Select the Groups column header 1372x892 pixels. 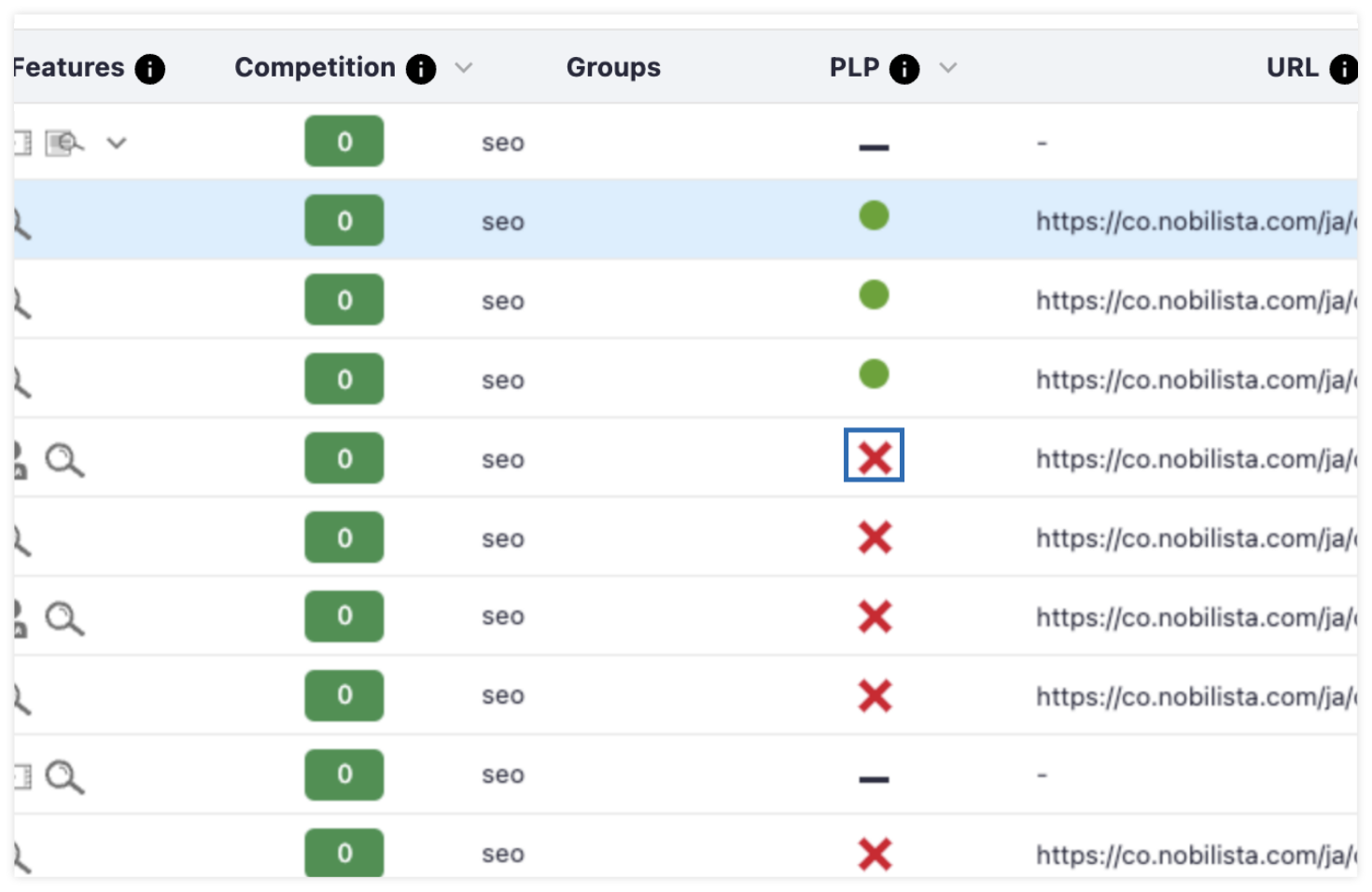click(613, 66)
